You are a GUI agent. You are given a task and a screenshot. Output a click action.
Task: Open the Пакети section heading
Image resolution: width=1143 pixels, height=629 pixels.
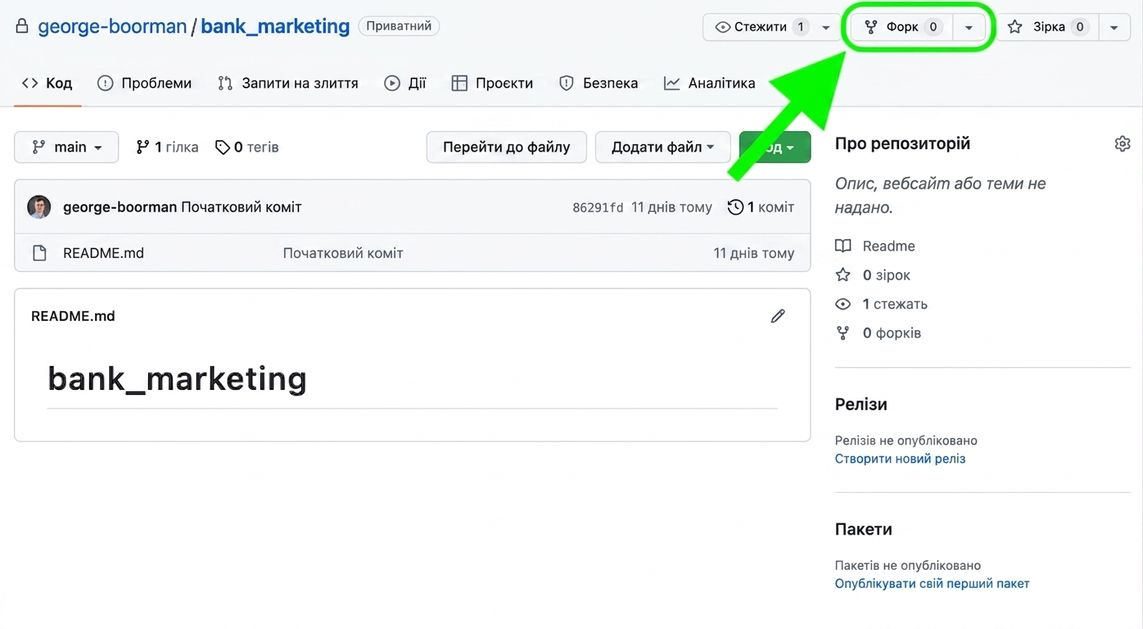(x=863, y=529)
